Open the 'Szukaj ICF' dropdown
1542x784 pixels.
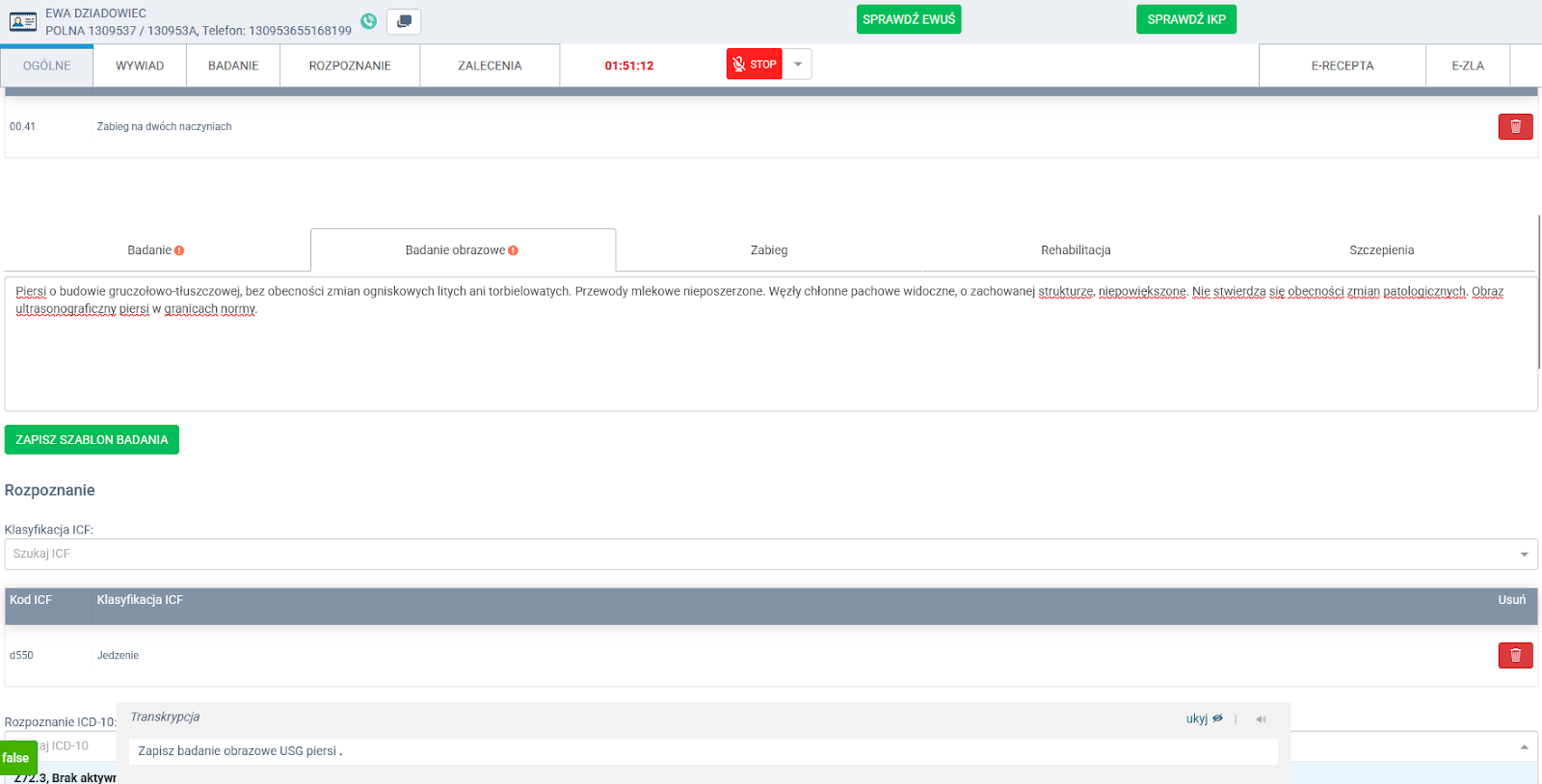(x=1524, y=554)
